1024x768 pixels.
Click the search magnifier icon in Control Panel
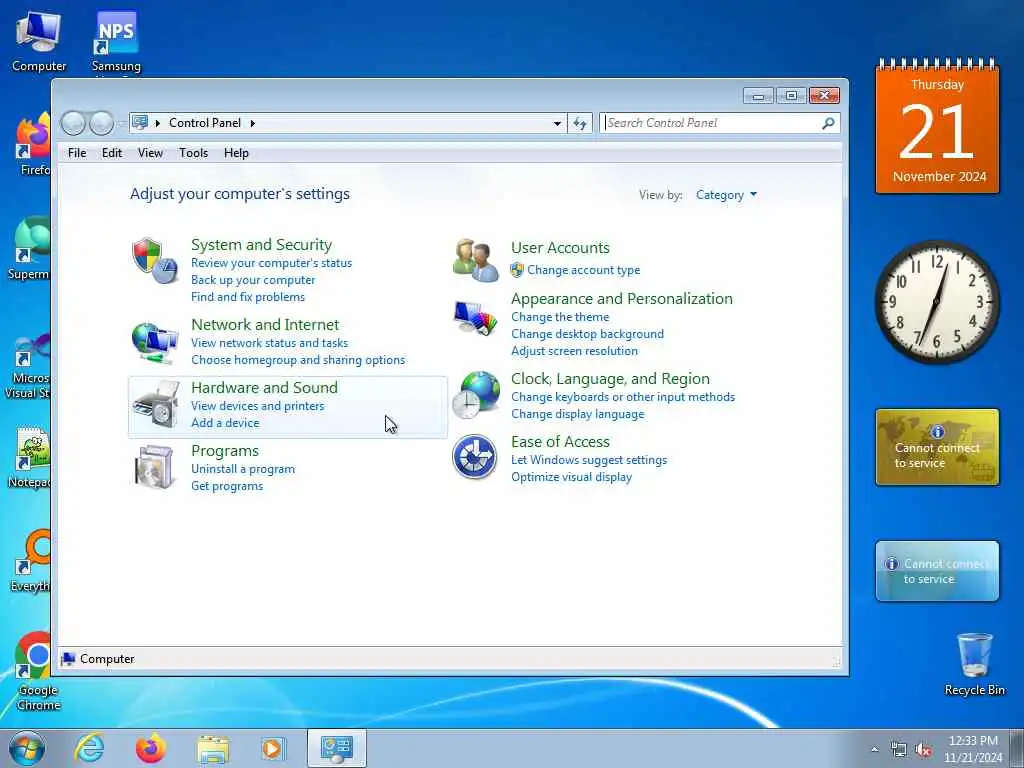[x=828, y=123]
